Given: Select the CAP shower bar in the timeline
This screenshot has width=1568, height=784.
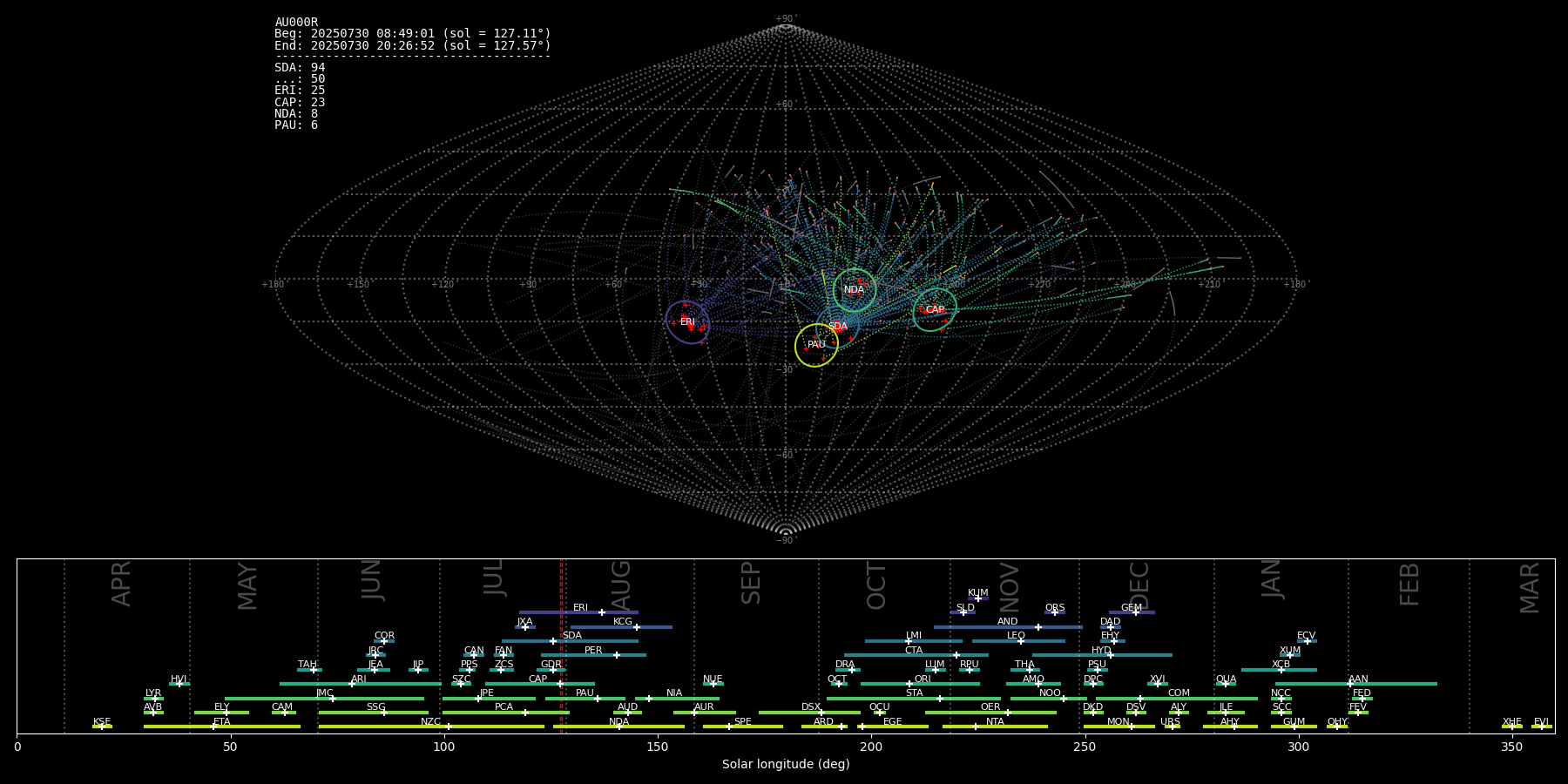Looking at the screenshot, I should pyautogui.click(x=540, y=684).
